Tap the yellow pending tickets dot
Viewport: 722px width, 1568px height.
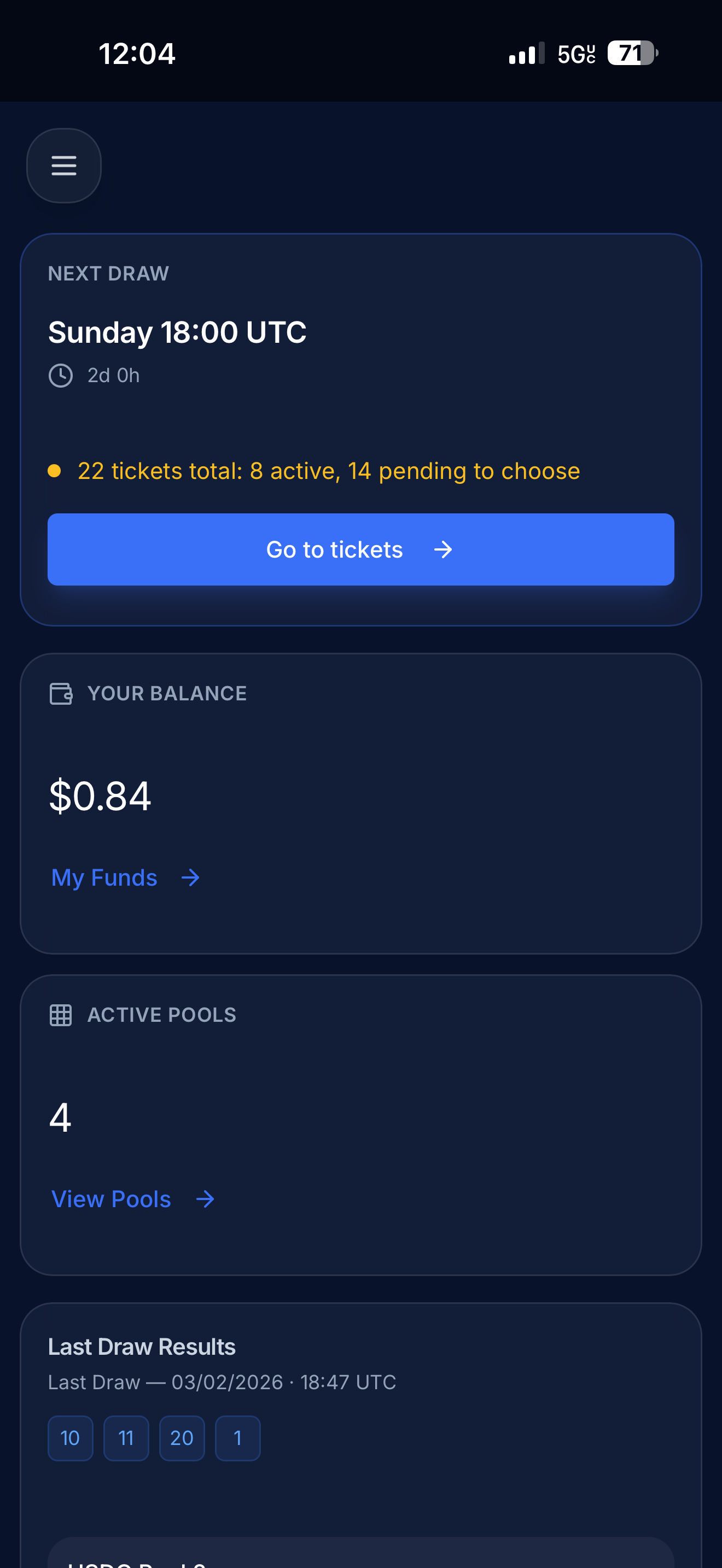tap(54, 471)
